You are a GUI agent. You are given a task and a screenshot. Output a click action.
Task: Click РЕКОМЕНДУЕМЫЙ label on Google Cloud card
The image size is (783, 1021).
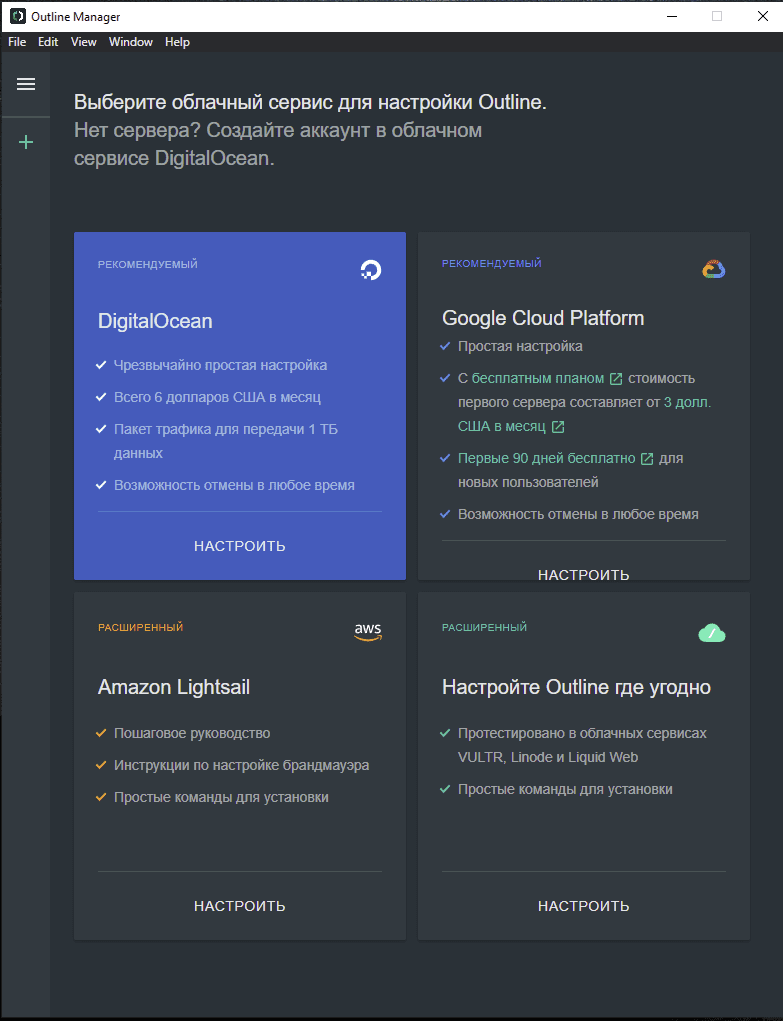pos(492,264)
